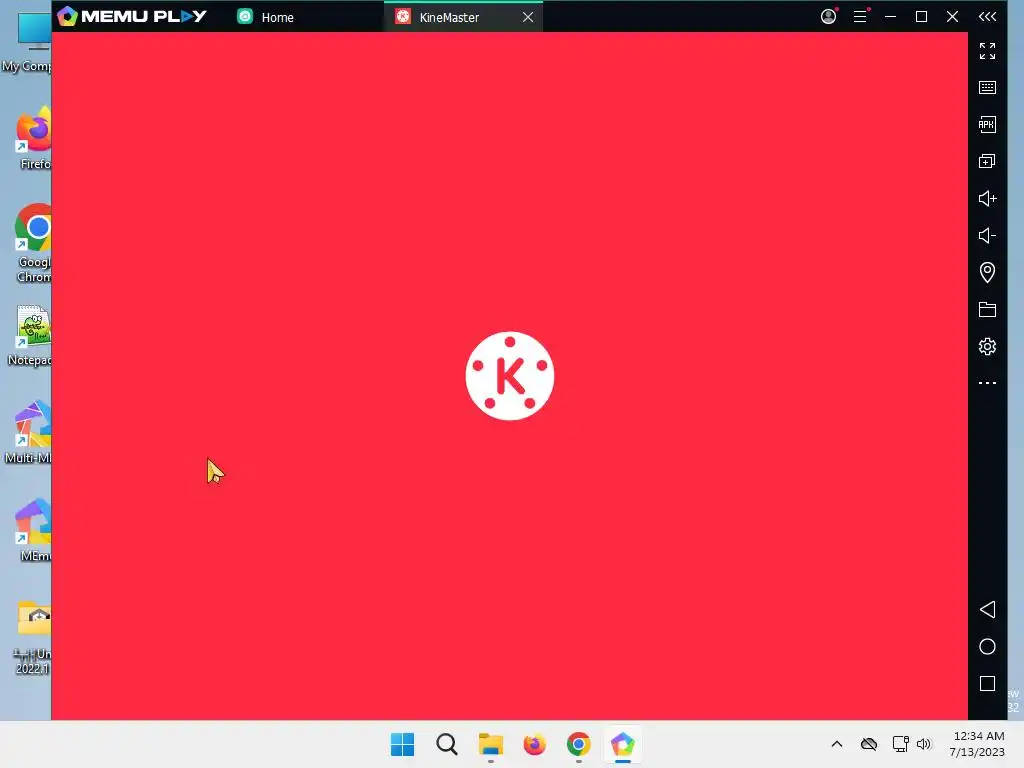Screen dimensions: 1024x768
Task: Open File Explorer from the taskbar
Action: coord(490,744)
